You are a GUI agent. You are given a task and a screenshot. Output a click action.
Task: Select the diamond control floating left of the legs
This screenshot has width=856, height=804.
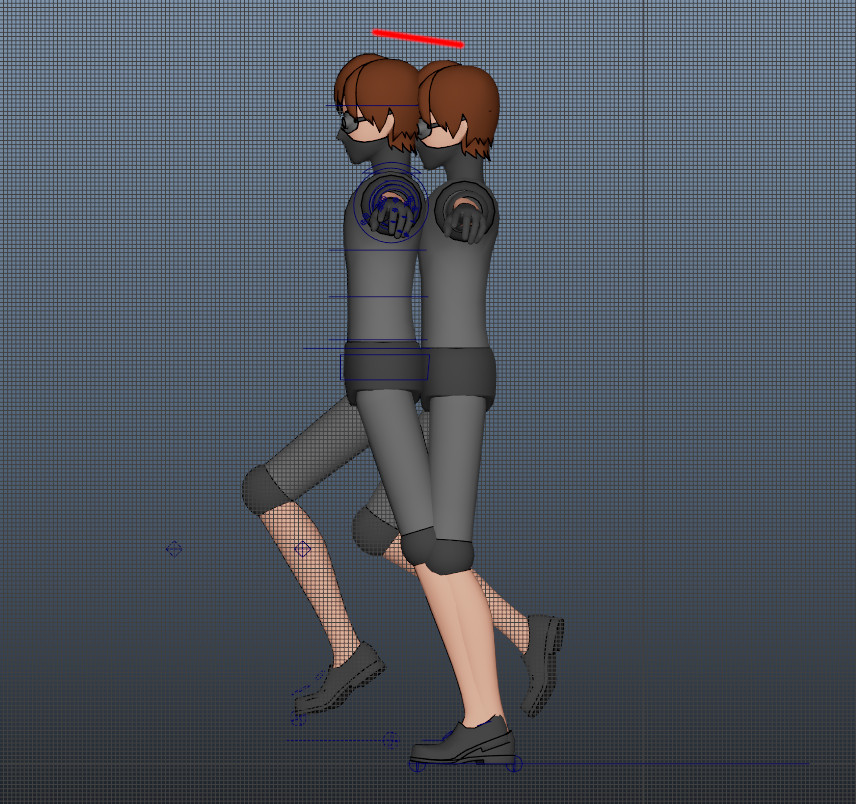pos(174,549)
